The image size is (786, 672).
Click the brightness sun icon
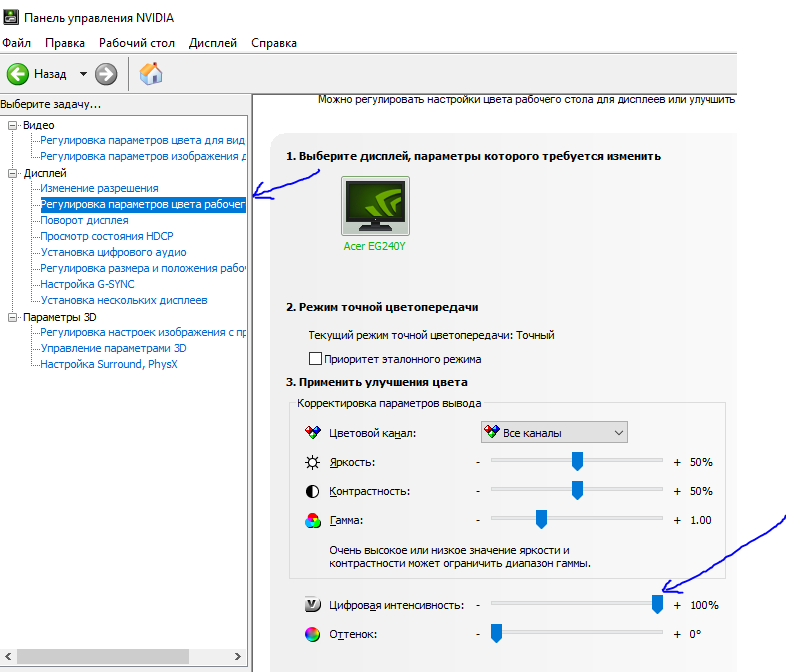(312, 462)
